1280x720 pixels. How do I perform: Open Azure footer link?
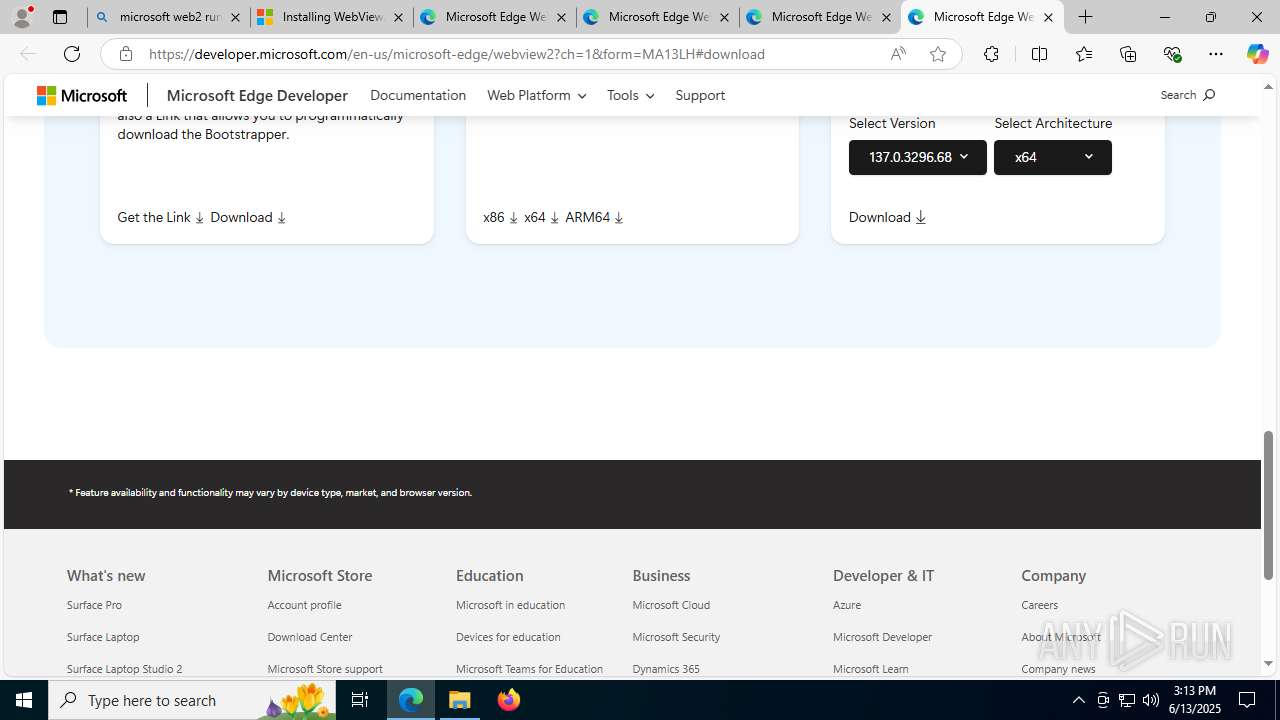[847, 605]
